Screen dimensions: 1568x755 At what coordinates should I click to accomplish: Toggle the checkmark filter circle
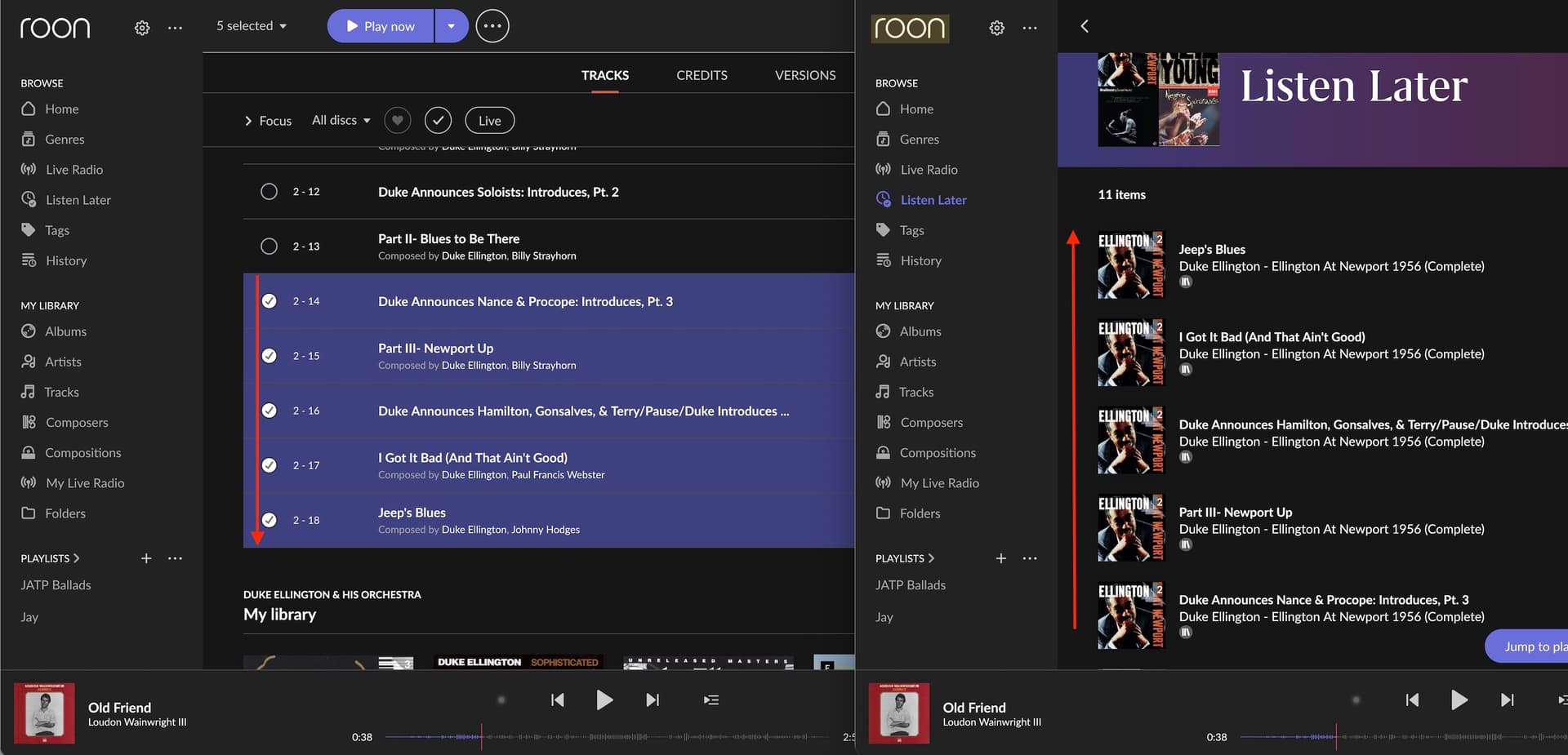(438, 121)
